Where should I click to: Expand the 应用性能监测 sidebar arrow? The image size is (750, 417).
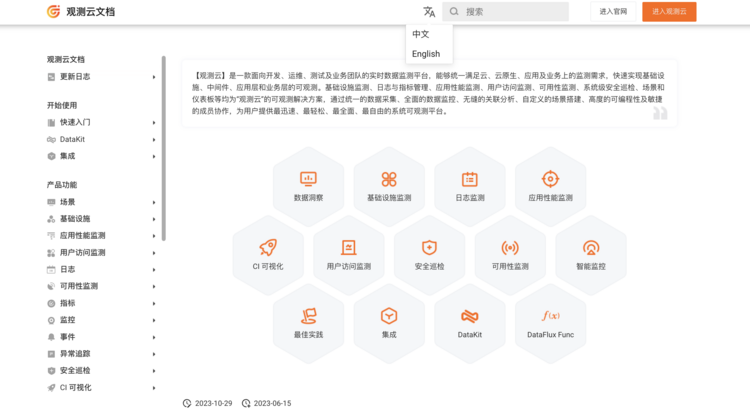[154, 236]
